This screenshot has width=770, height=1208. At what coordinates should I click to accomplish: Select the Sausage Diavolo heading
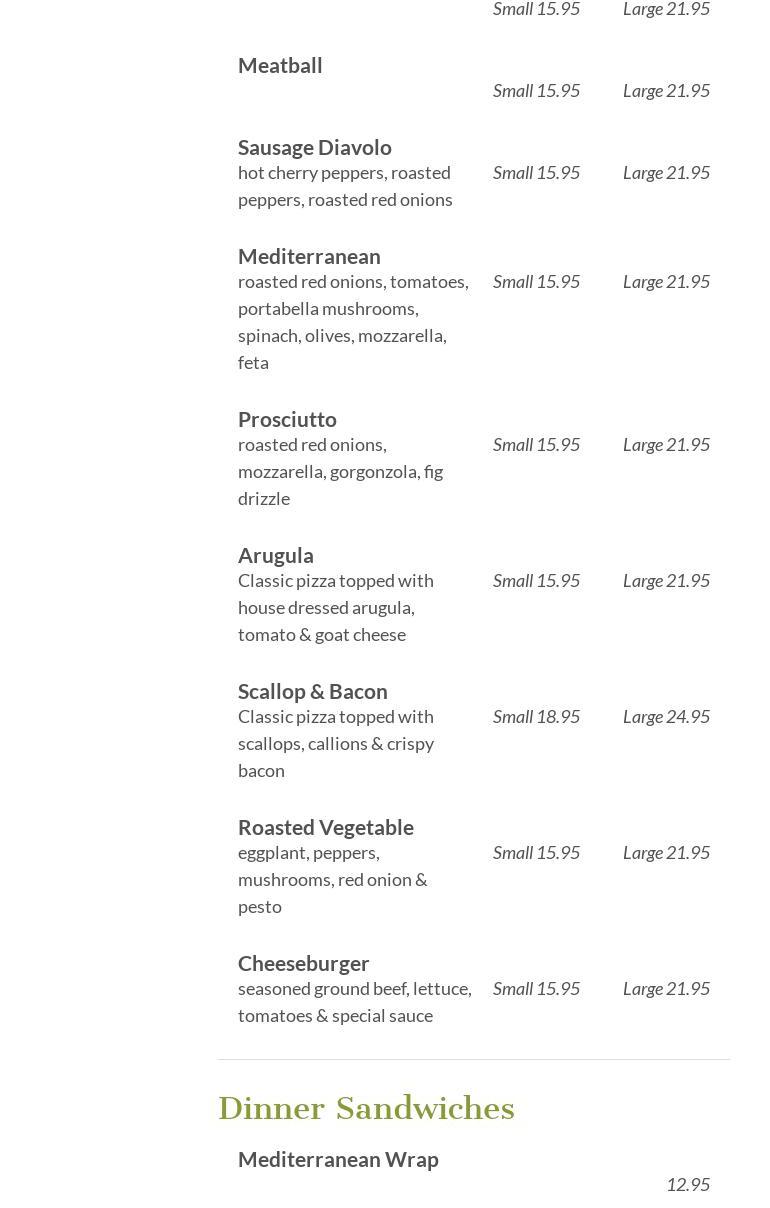(314, 147)
